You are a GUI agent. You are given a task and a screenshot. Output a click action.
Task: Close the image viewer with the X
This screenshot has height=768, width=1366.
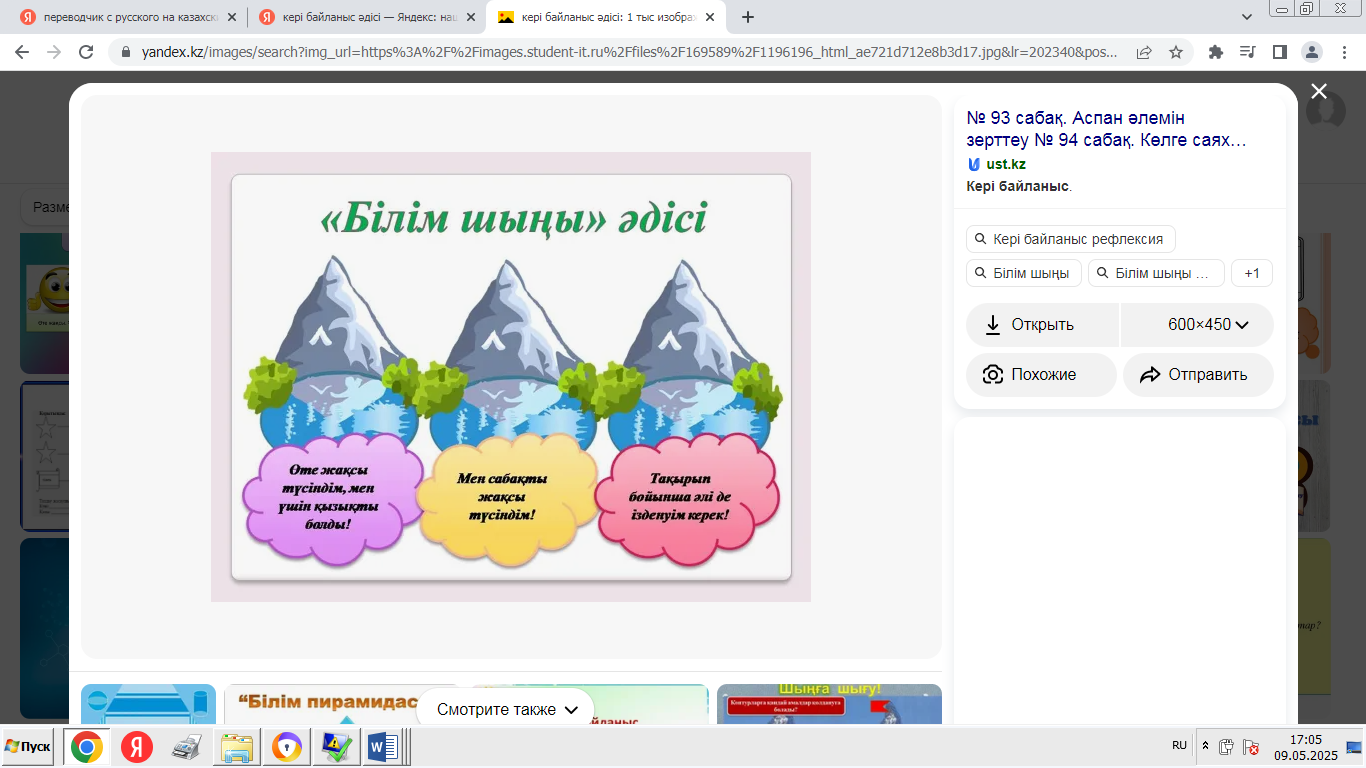1319,92
